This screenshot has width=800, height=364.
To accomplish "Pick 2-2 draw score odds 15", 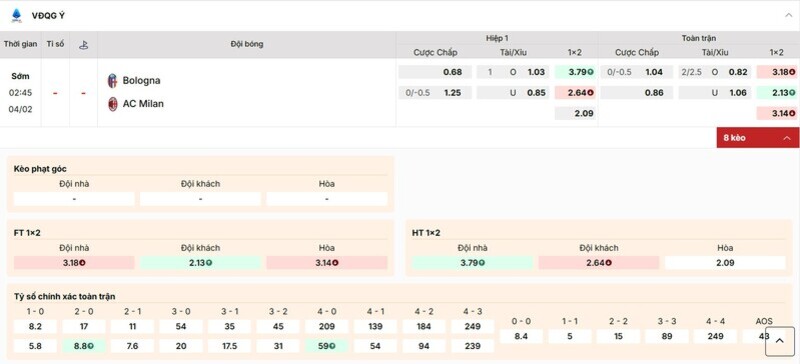I will [x=618, y=336].
